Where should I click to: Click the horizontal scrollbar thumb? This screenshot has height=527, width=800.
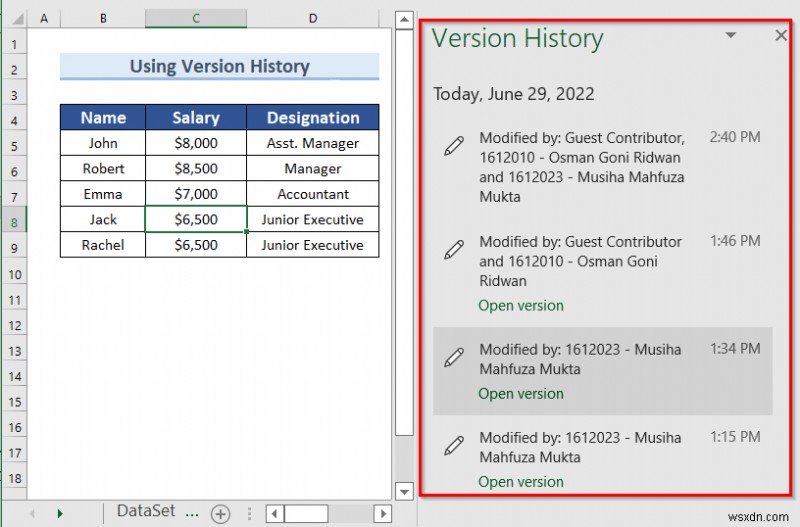[306, 513]
